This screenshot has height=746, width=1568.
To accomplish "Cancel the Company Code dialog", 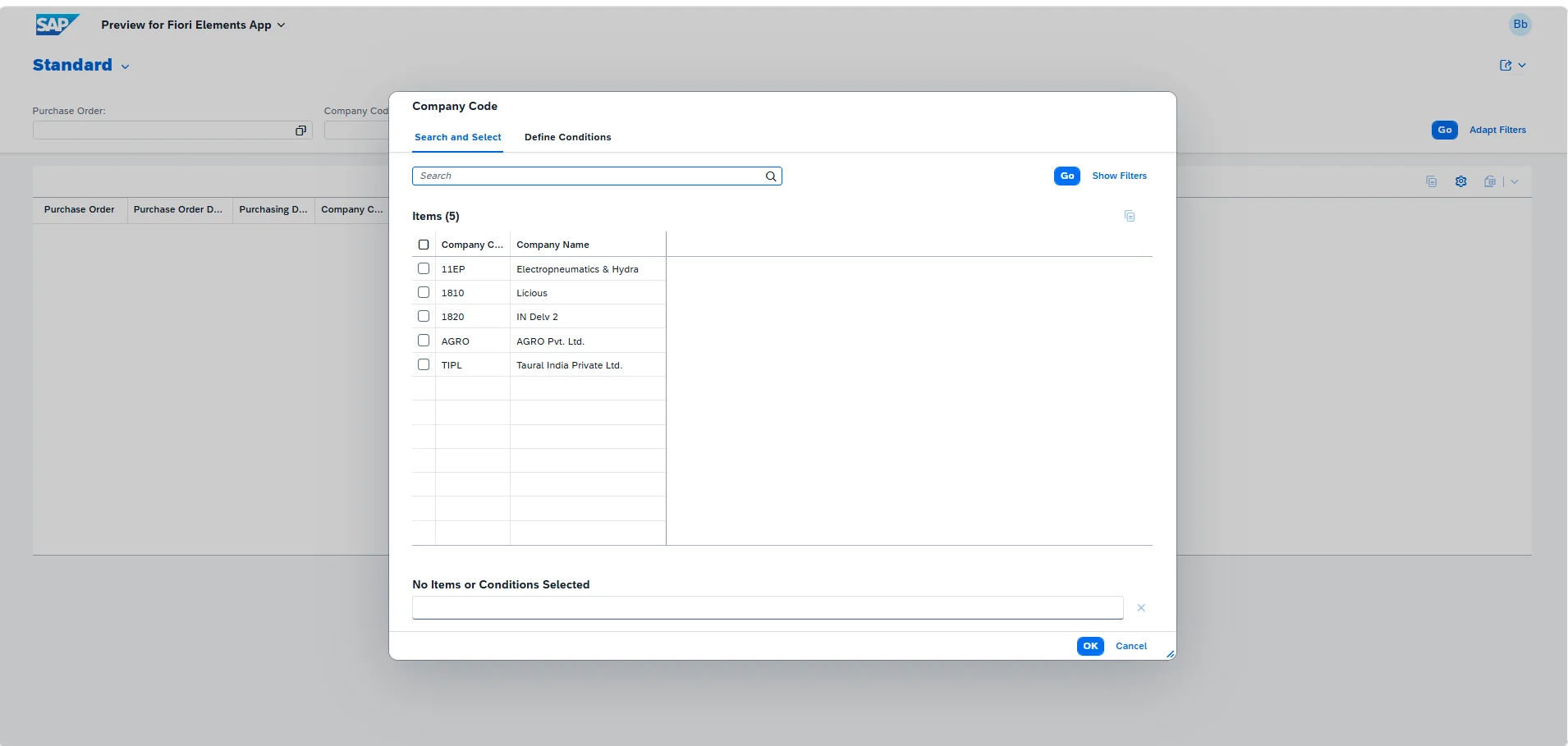I will pyautogui.click(x=1130, y=647).
